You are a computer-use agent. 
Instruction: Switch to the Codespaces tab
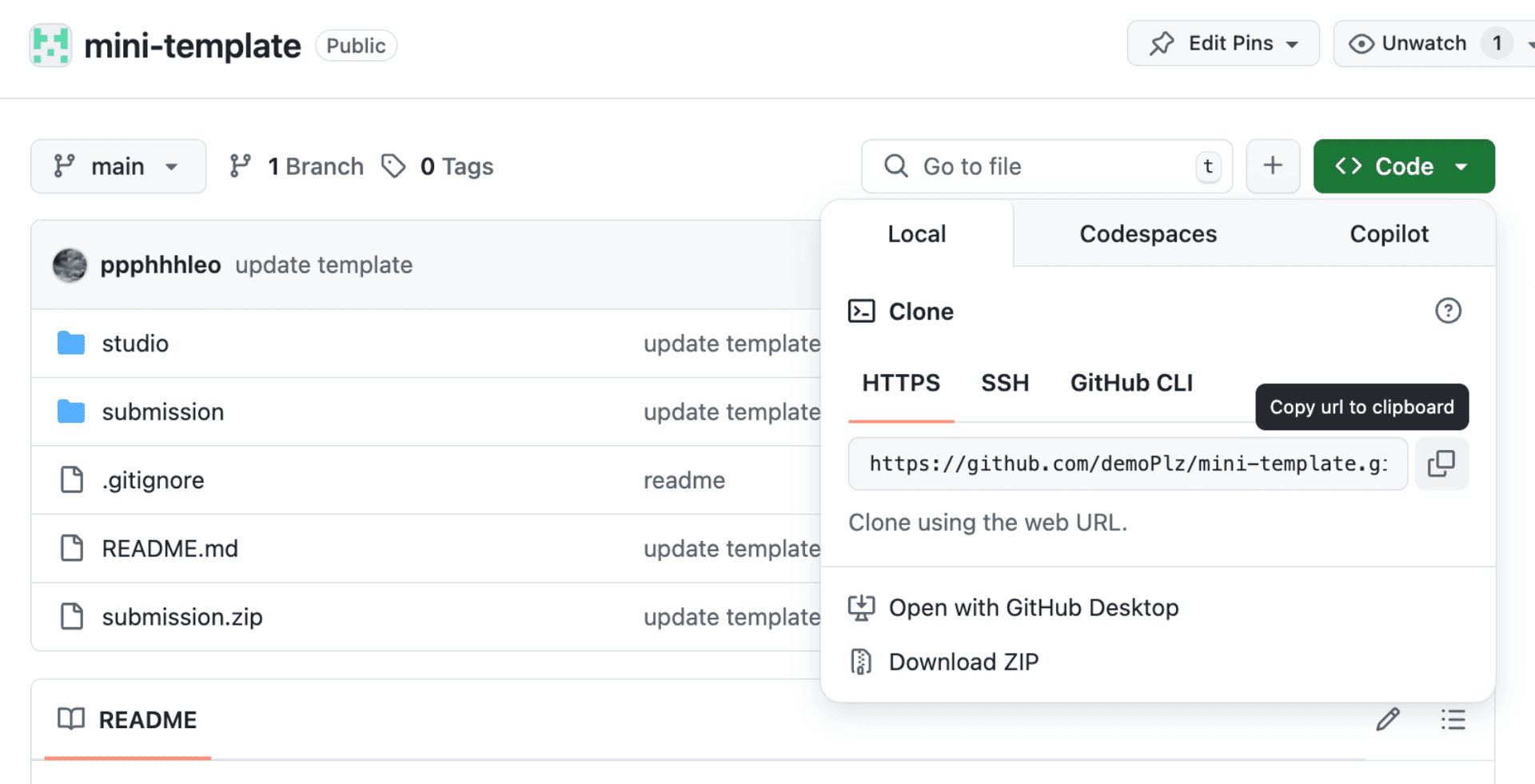pos(1148,233)
